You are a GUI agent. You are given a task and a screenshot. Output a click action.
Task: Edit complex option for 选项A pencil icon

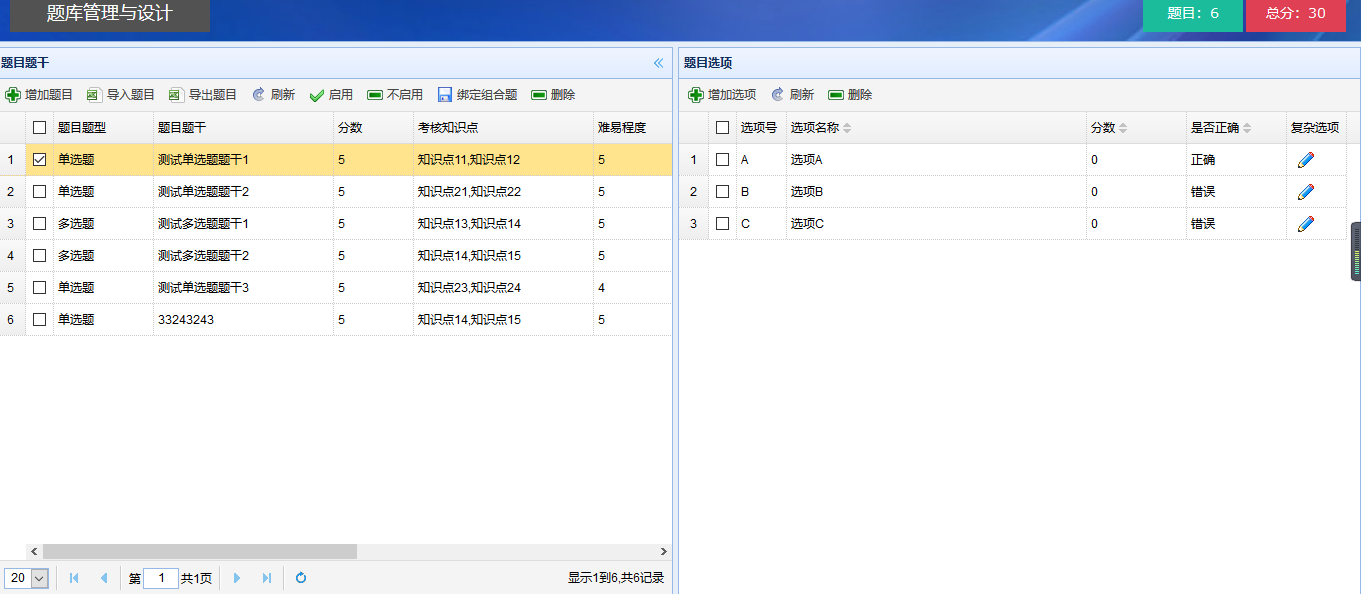pyautogui.click(x=1305, y=160)
